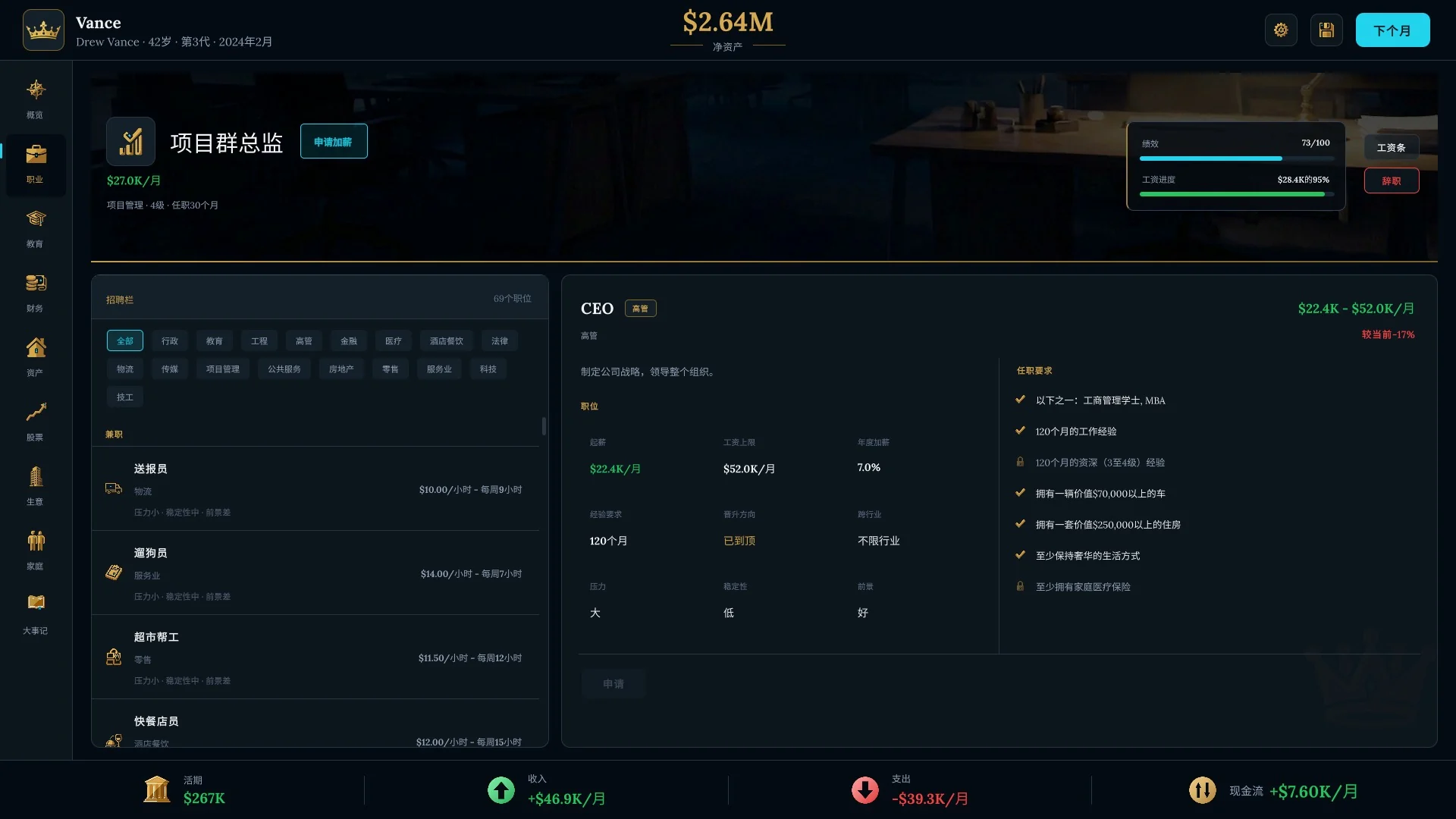The width and height of the screenshot is (1456, 819).
Task: Click the red 辞职 resign button
Action: [1392, 181]
